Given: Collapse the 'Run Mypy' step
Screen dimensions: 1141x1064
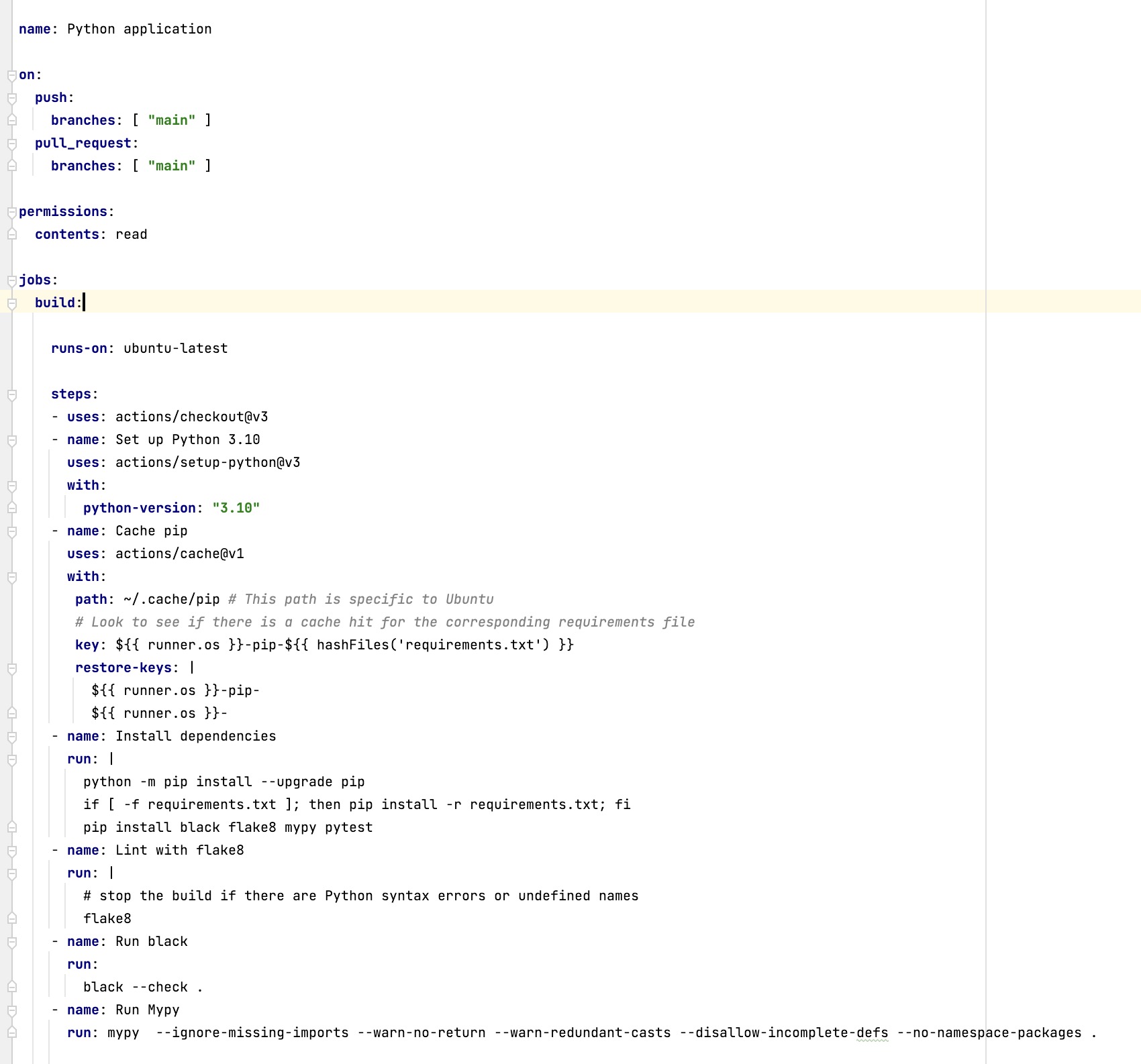Looking at the screenshot, I should click(x=11, y=1010).
